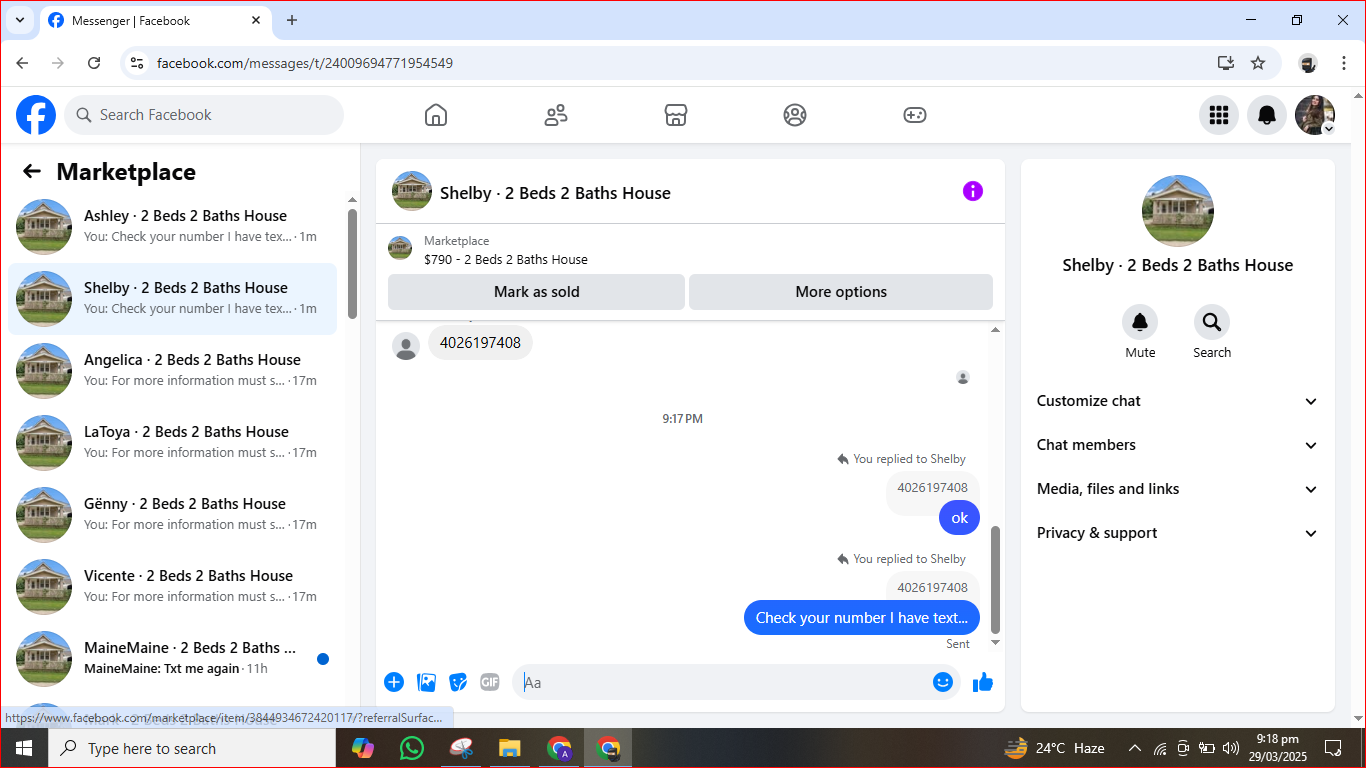Image resolution: width=1366 pixels, height=768 pixels.
Task: Open the Windows Start menu
Action: click(23, 748)
